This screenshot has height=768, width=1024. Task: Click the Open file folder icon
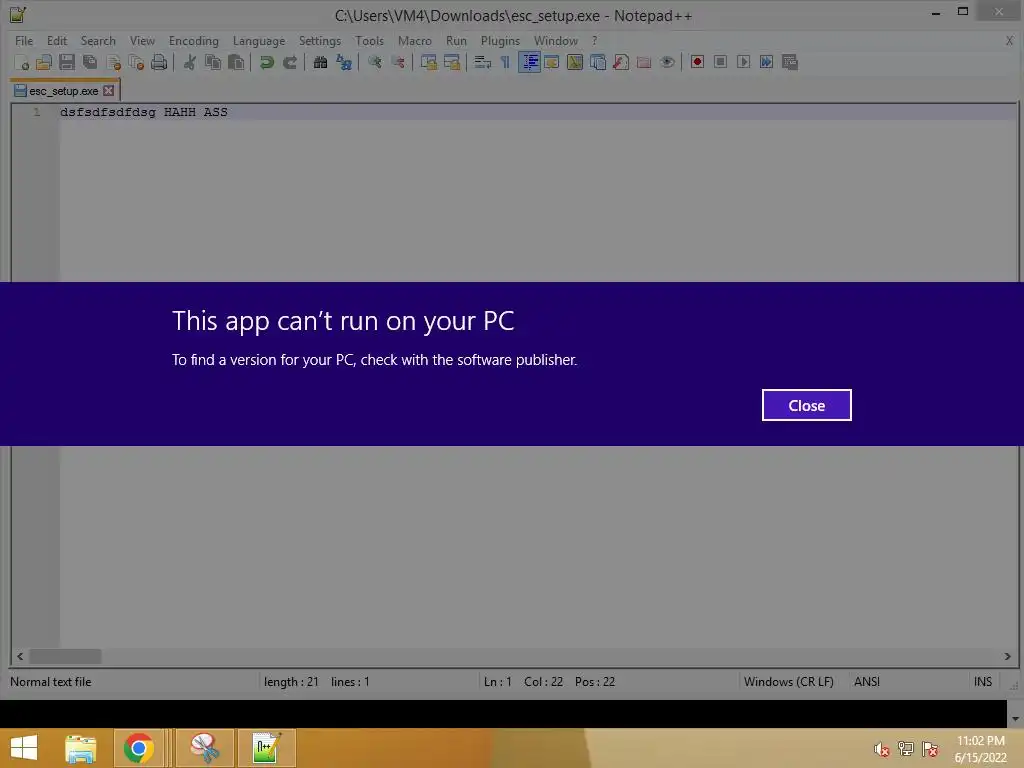coord(44,62)
